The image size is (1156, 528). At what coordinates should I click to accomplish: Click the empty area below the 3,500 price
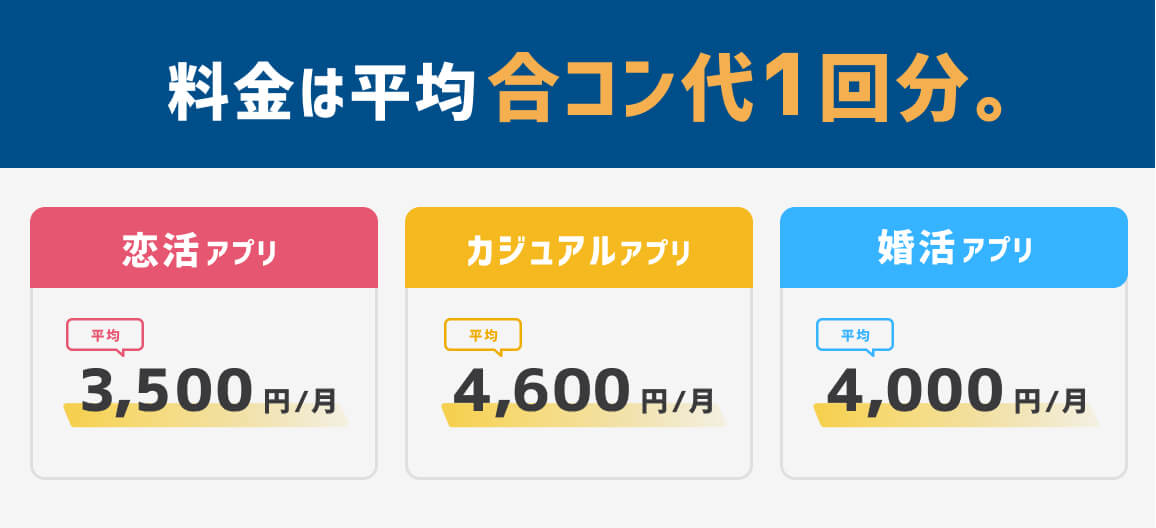pos(204,452)
